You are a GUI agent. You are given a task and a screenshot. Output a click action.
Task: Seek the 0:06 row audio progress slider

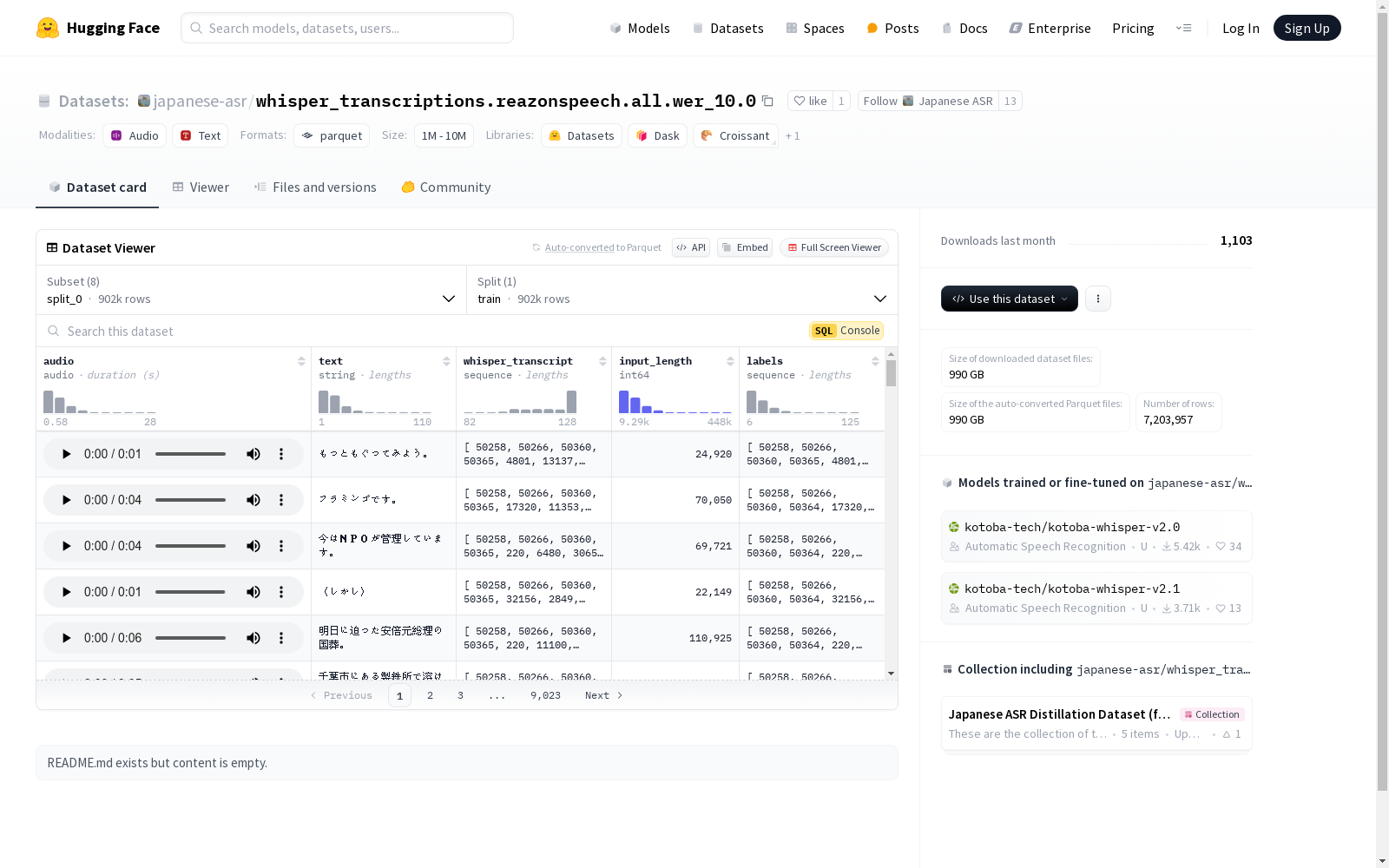pyautogui.click(x=190, y=638)
